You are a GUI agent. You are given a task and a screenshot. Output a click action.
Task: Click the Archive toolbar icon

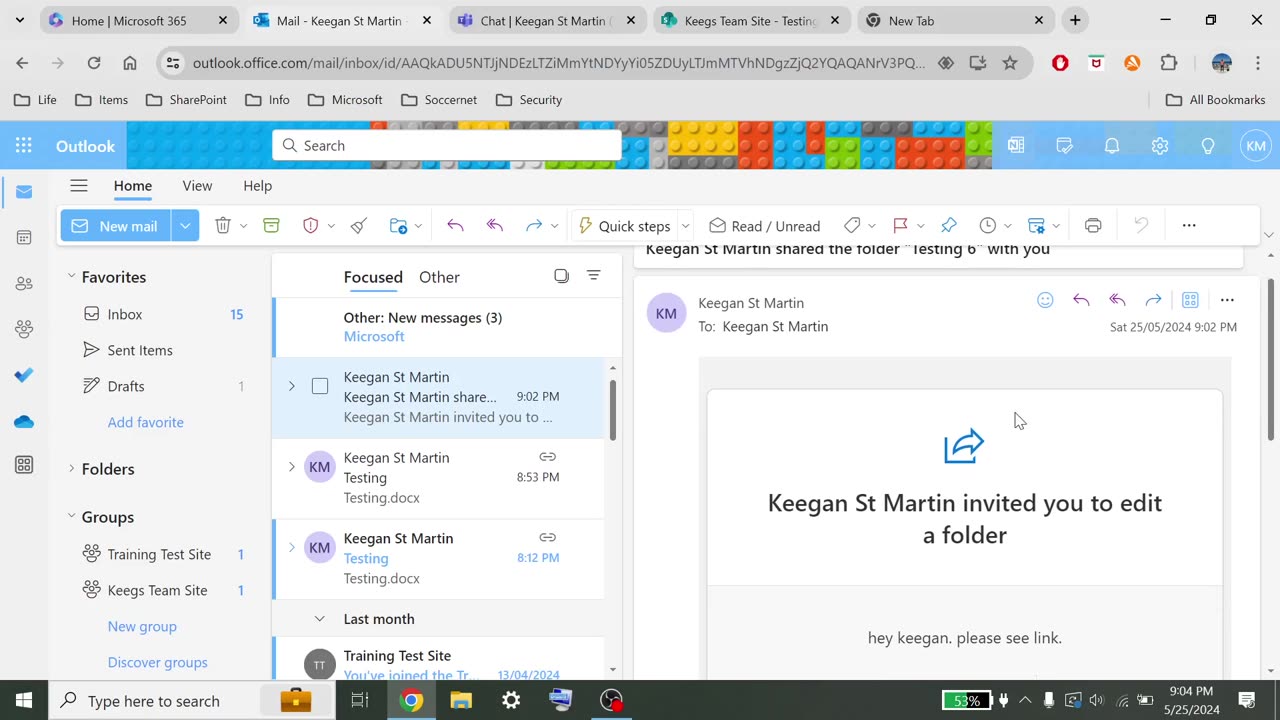point(271,226)
